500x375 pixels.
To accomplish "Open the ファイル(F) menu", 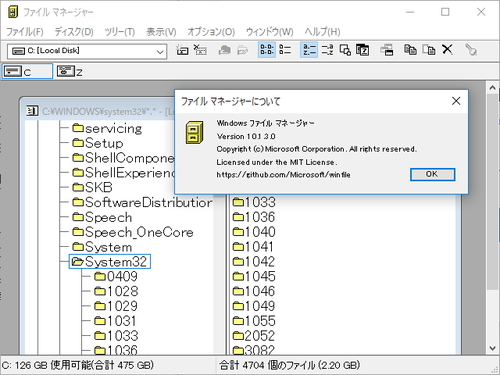I will 25,32.
